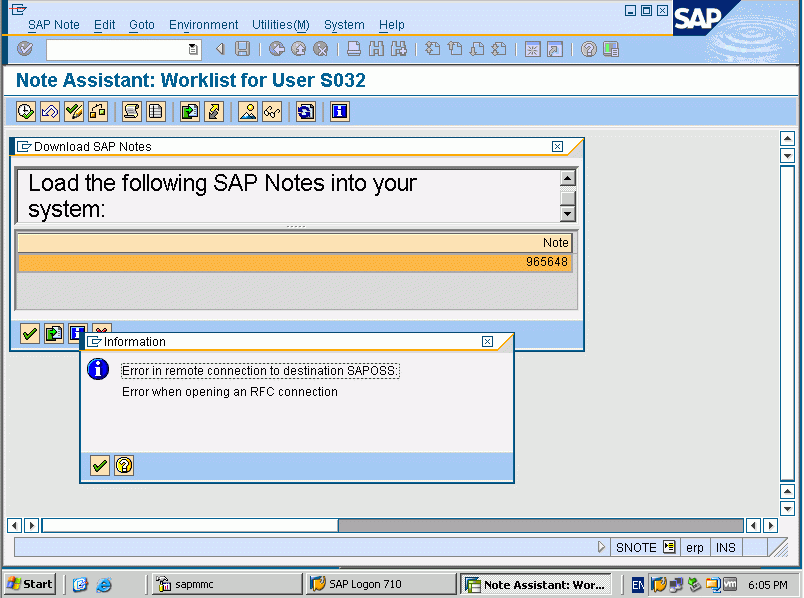Open the SAP Note menu
Image resolution: width=804 pixels, height=598 pixels.
click(x=53, y=25)
